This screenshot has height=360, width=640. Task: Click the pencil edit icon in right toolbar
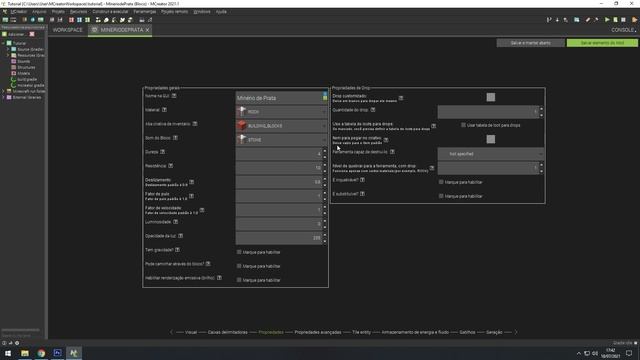point(588,20)
